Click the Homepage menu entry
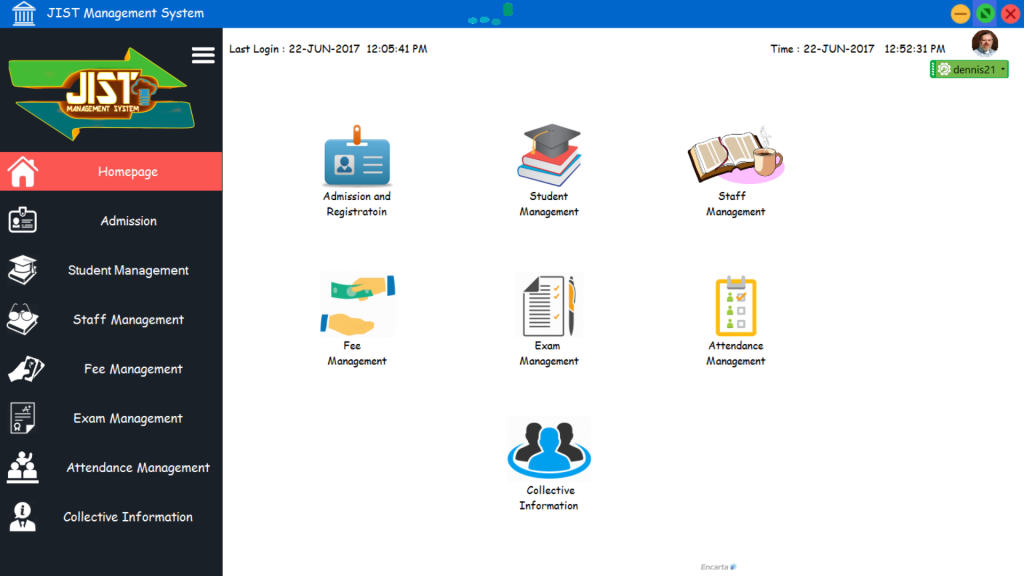The image size is (1024, 576). (128, 171)
